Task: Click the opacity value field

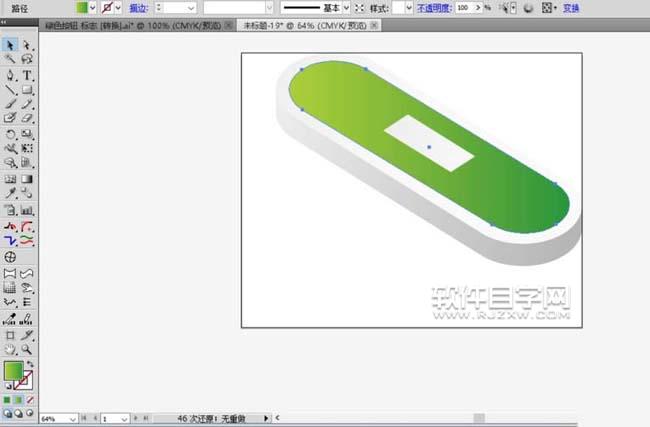Action: point(465,8)
